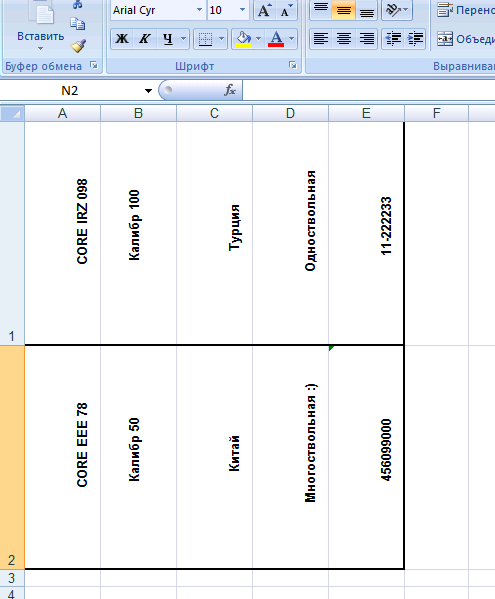
Task: Align text to the right
Action: pos(367,39)
